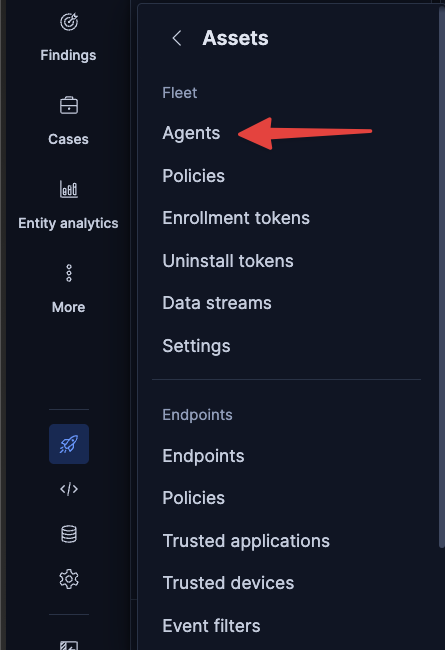Open Uninstall tokens
The width and height of the screenshot is (445, 650).
pyautogui.click(x=228, y=261)
